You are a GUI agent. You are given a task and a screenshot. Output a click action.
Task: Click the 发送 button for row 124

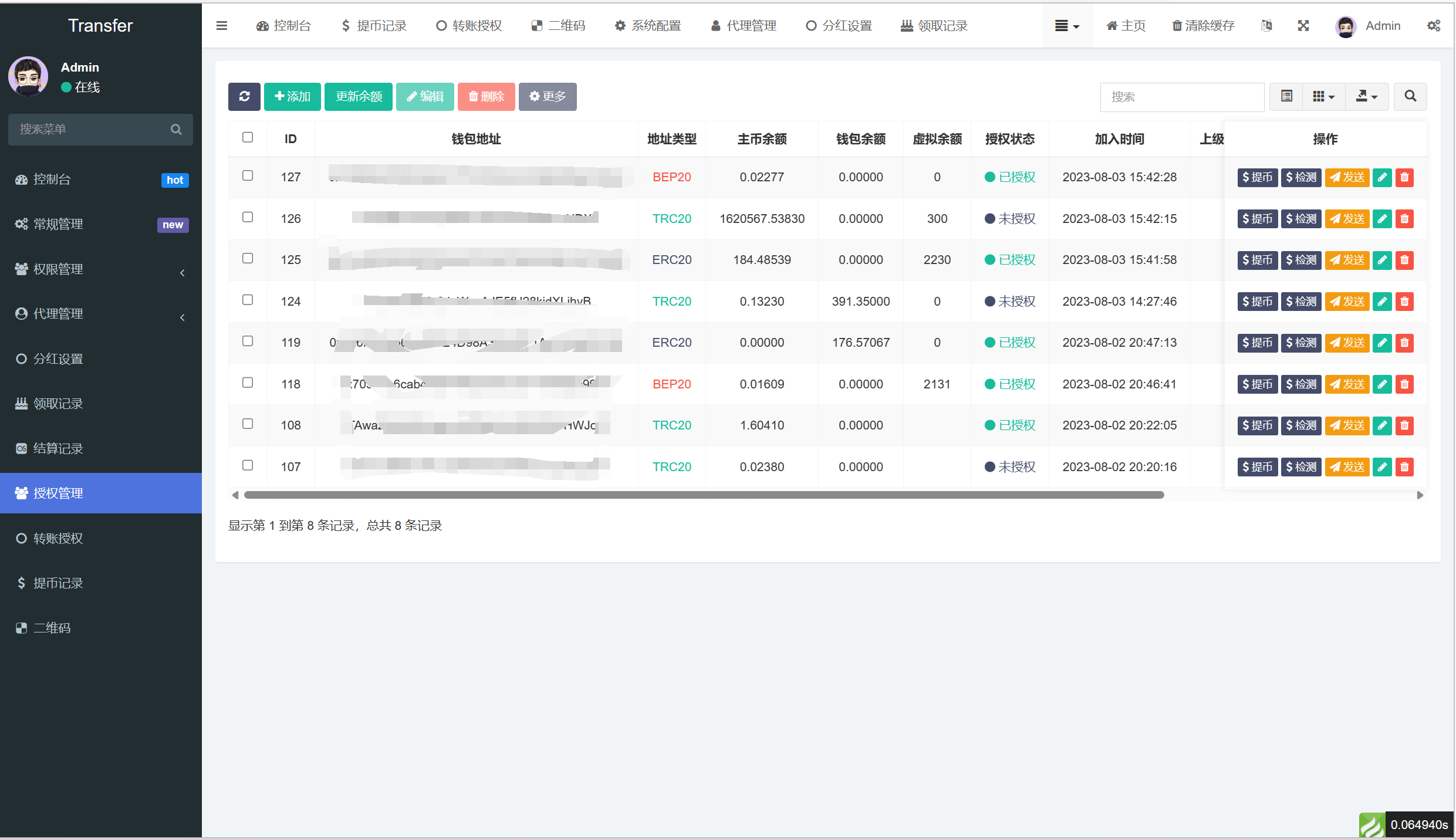(1347, 302)
